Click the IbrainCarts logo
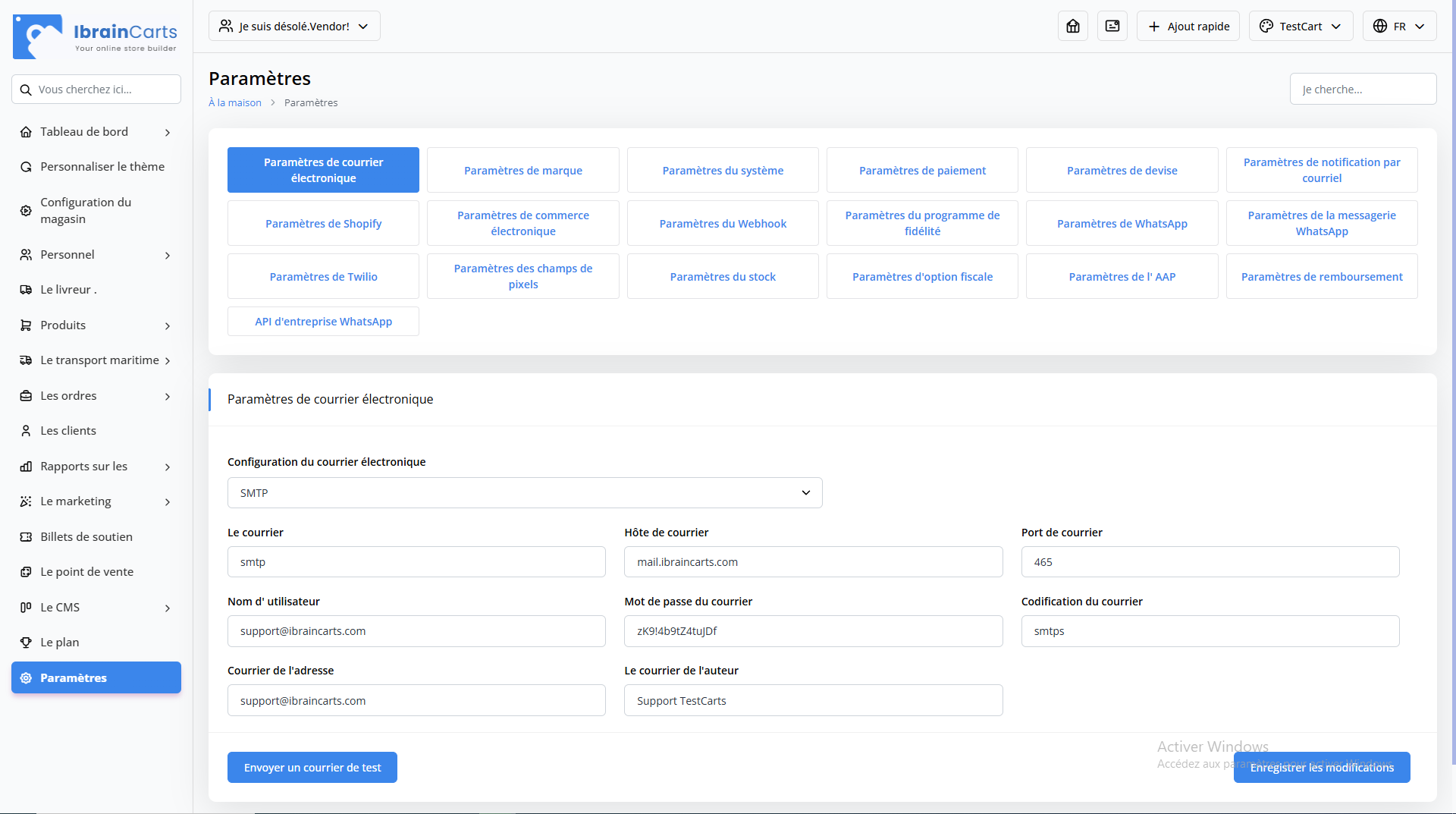 (x=96, y=36)
